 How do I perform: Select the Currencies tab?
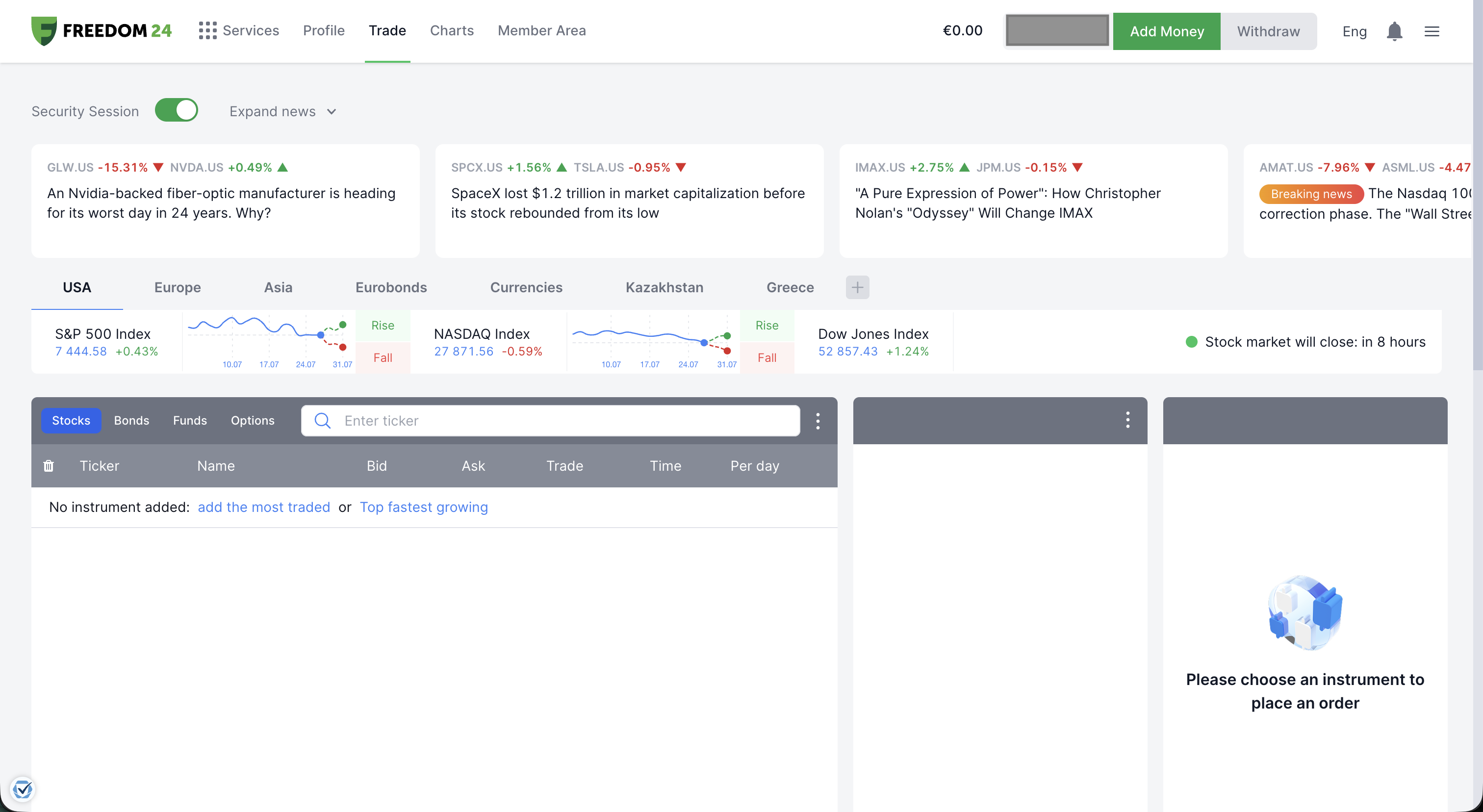pos(526,287)
